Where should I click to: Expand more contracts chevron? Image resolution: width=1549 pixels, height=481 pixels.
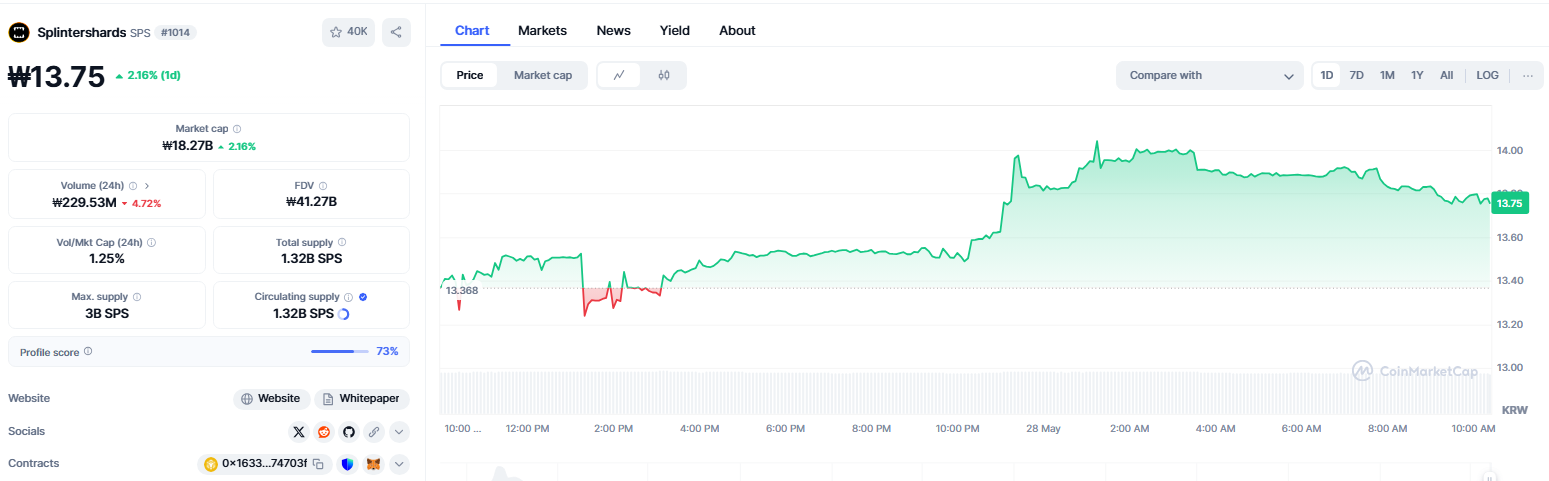click(399, 464)
